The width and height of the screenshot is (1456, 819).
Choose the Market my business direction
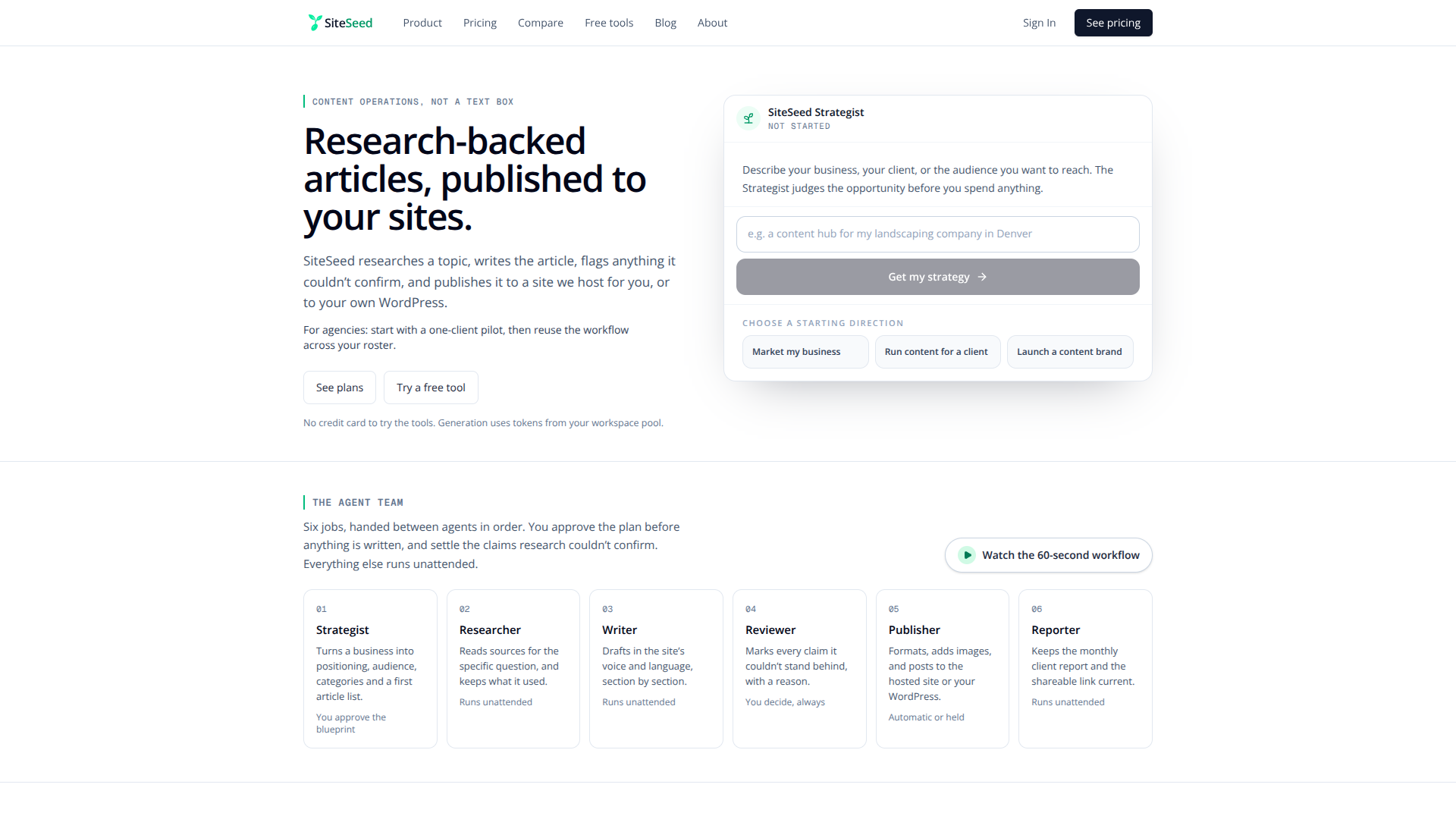805,352
